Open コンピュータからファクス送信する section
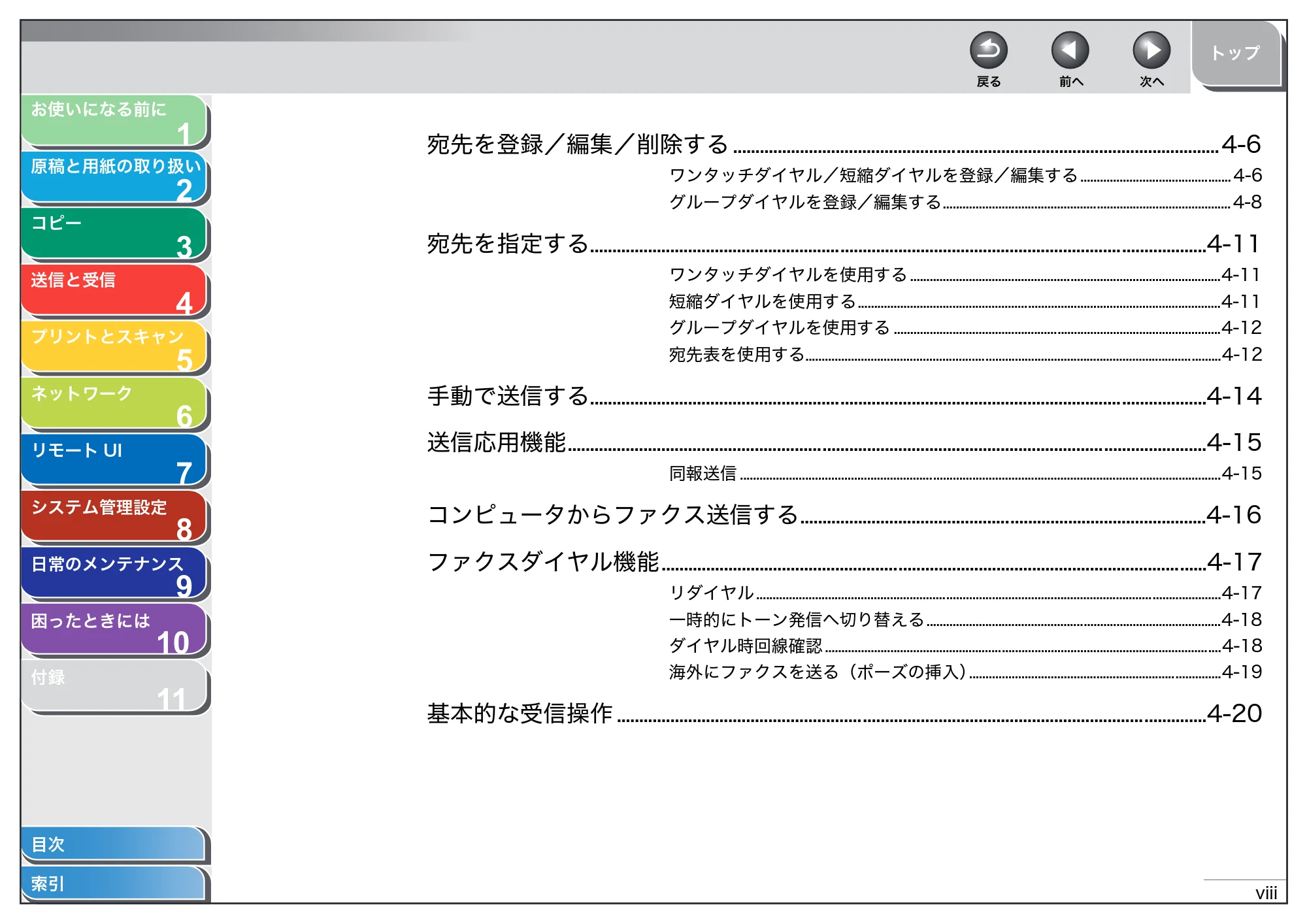The width and height of the screenshot is (1307, 924). click(844, 515)
